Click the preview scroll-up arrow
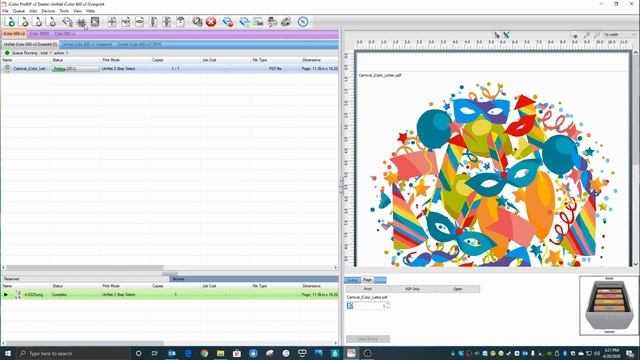Screen dimensions: 640x360 [x=636, y=53]
